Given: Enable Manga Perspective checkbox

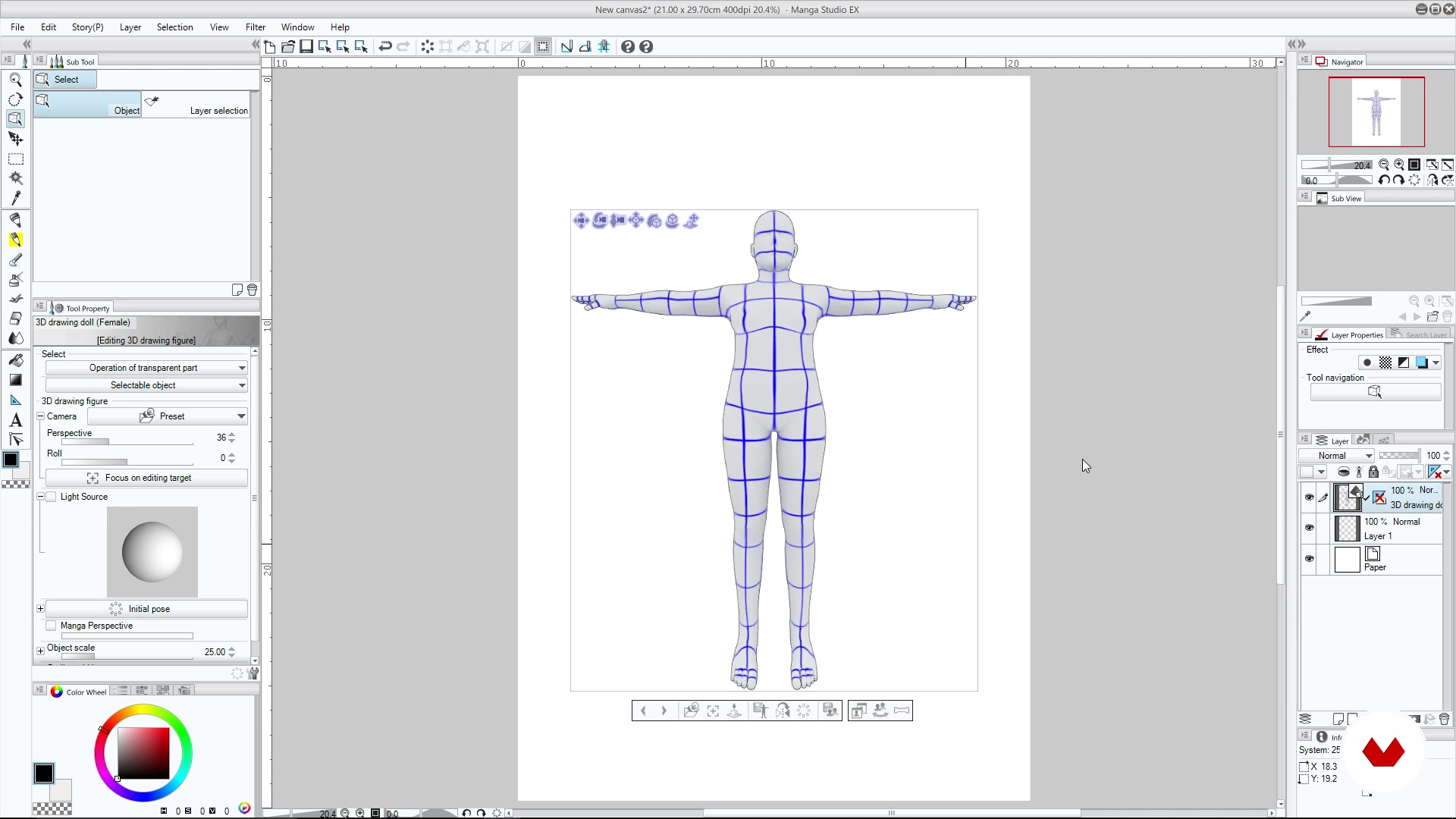Looking at the screenshot, I should (52, 625).
